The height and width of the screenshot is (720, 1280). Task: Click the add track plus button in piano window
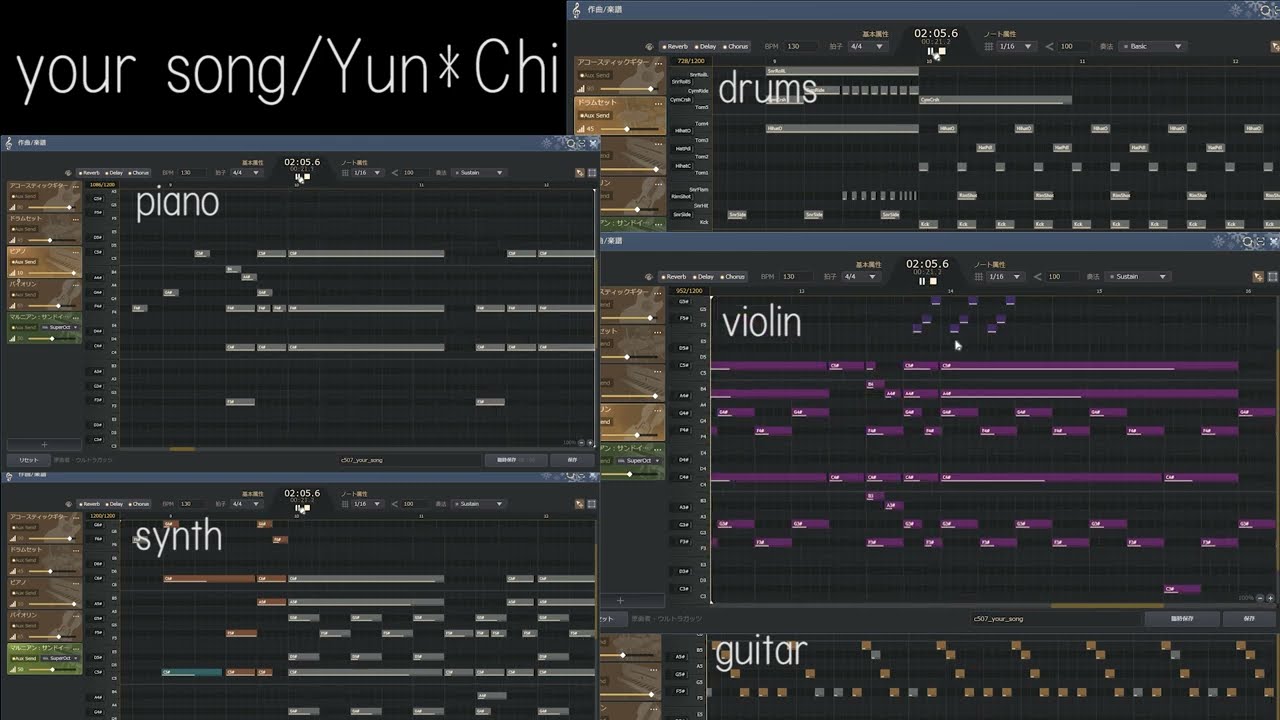pos(43,444)
